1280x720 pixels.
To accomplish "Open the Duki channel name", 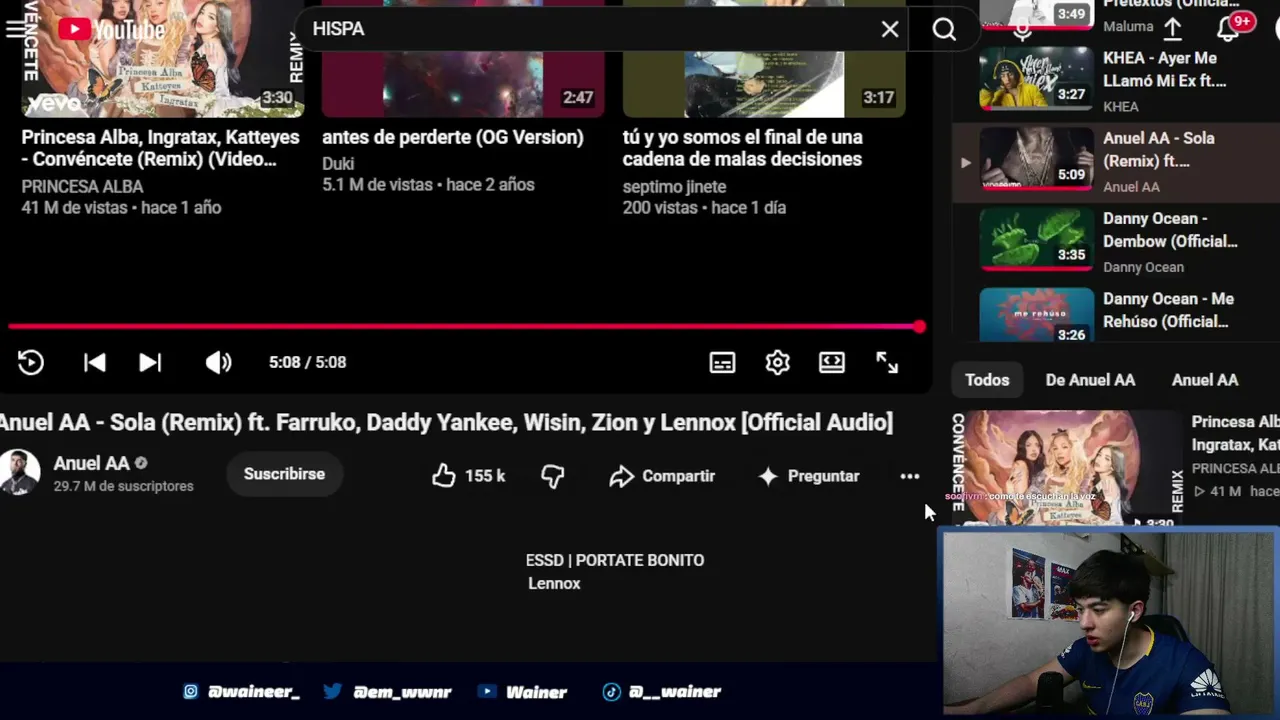I will (338, 163).
